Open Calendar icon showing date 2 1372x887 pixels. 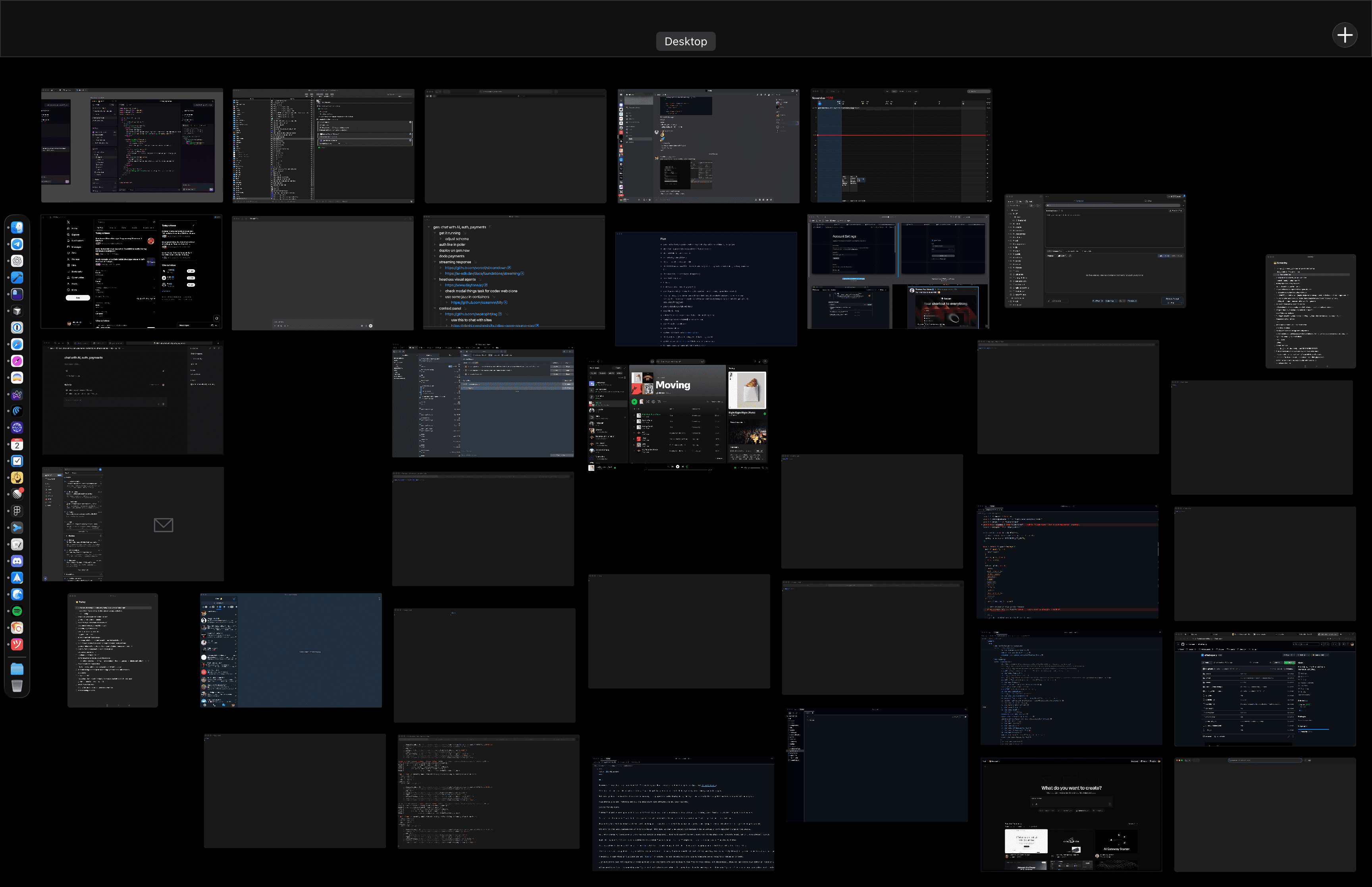coord(17,444)
